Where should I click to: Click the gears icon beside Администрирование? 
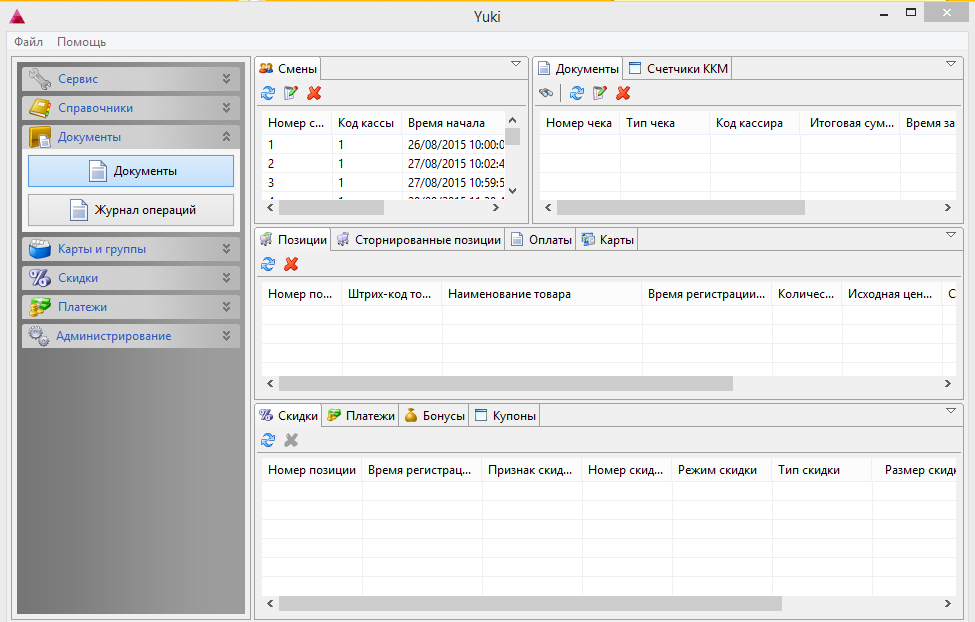pyautogui.click(x=40, y=337)
